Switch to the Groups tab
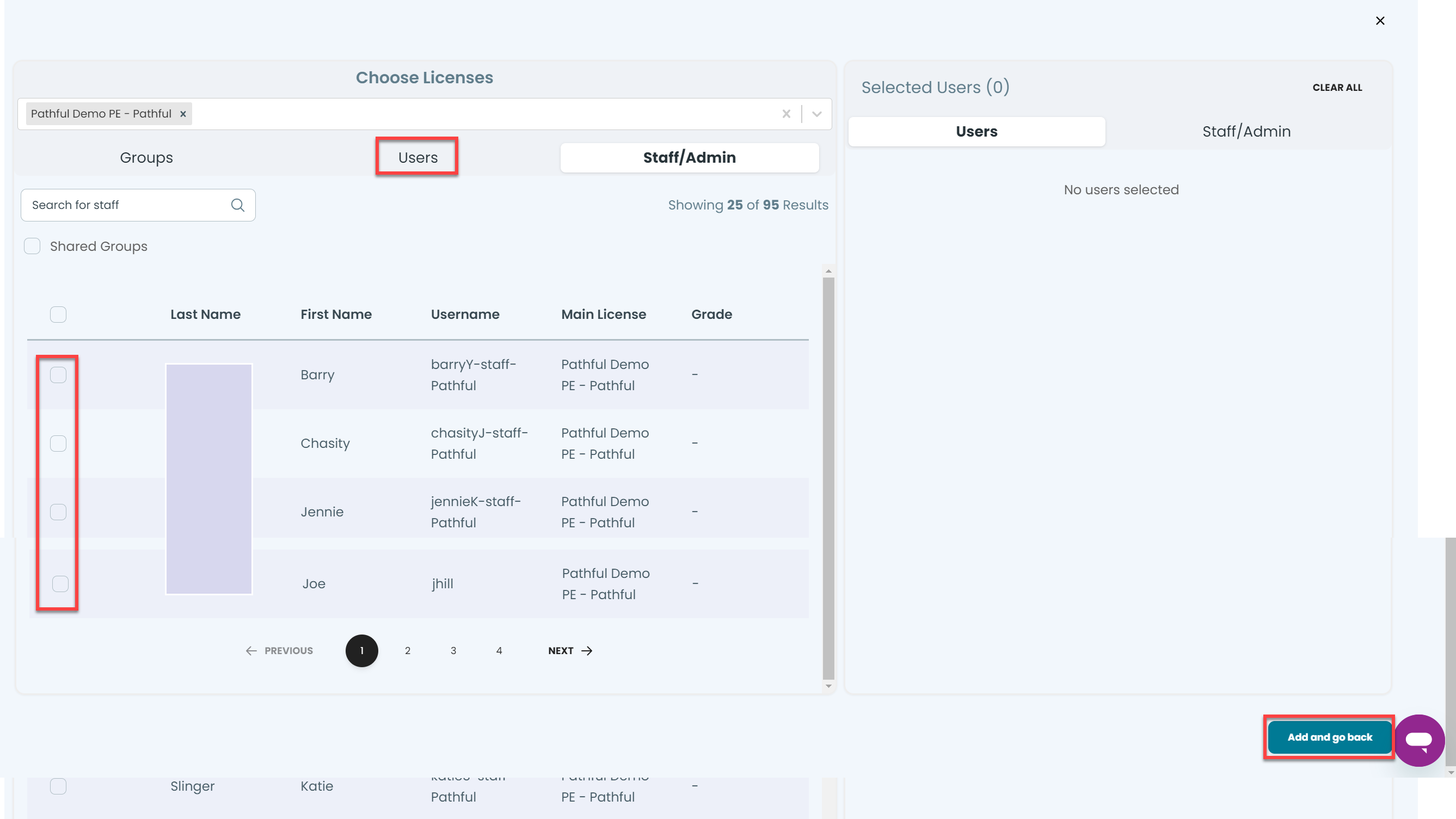 pos(146,158)
